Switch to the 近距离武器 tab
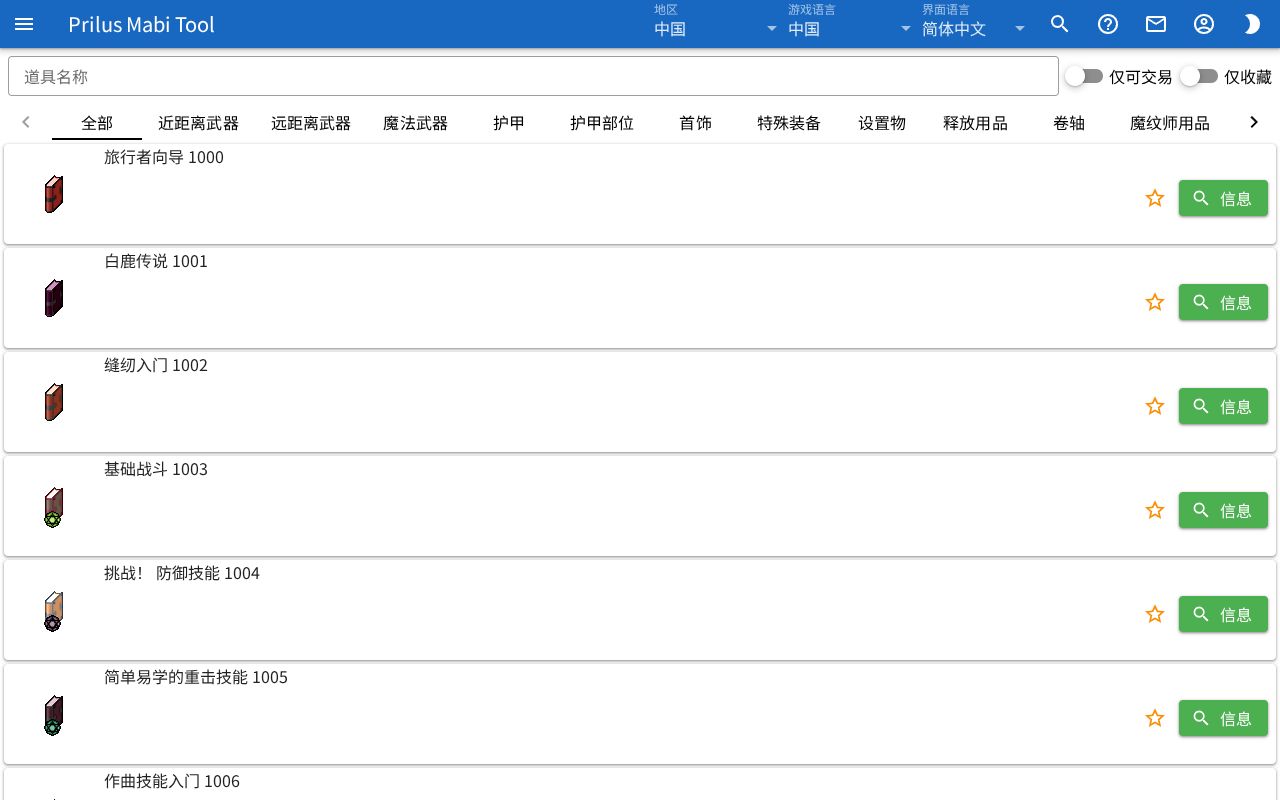 (198, 123)
